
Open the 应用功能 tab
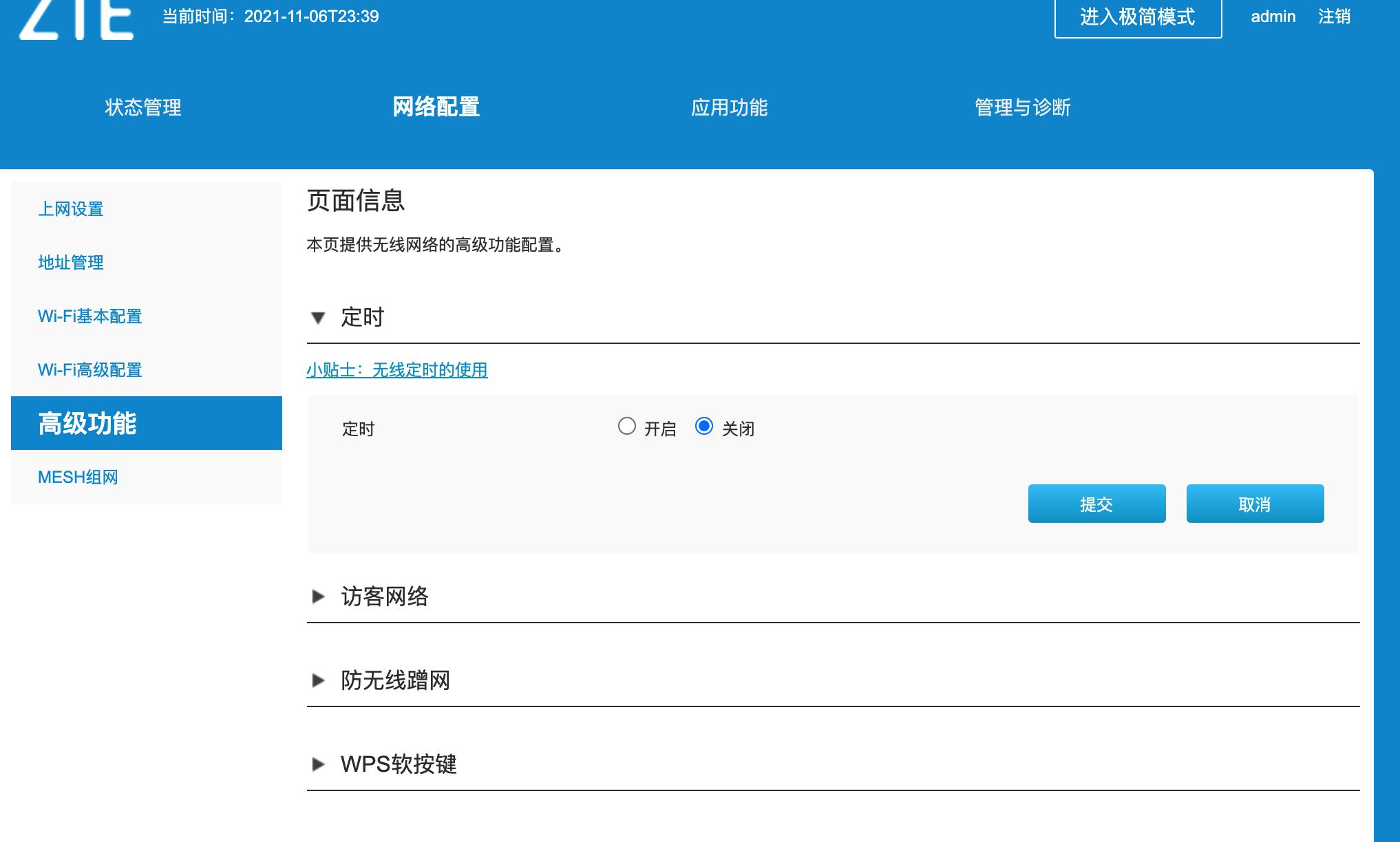point(732,107)
